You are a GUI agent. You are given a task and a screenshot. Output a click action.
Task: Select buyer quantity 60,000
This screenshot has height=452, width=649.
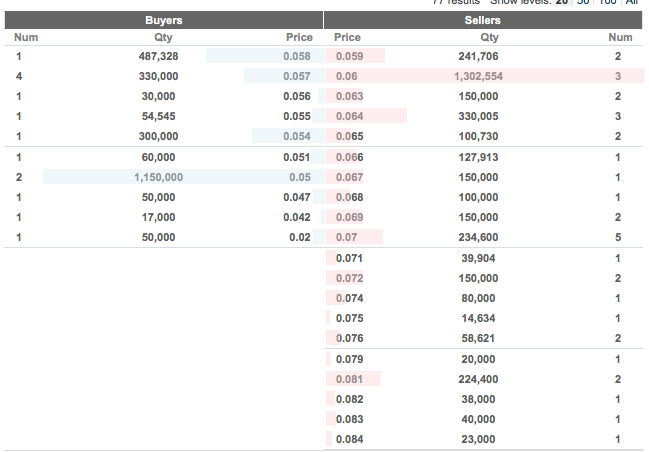[x=159, y=157]
